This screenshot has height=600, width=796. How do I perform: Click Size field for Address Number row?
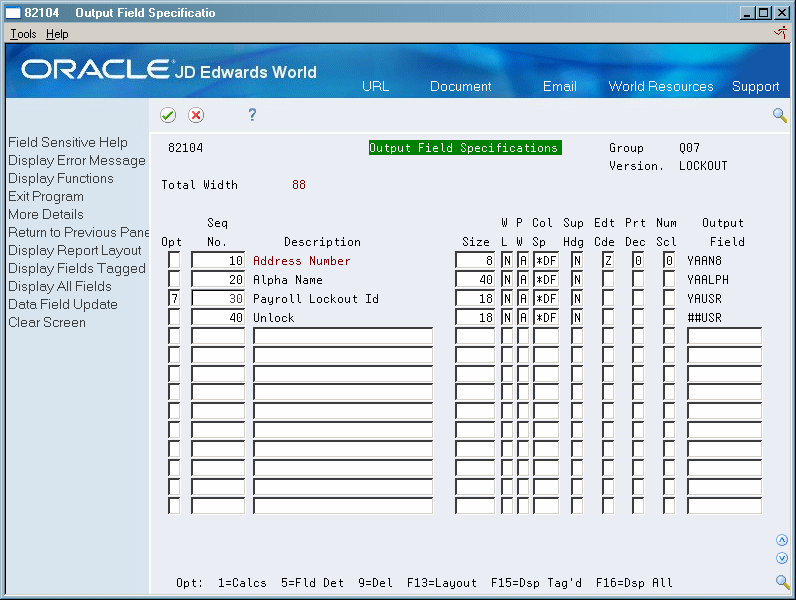(x=475, y=260)
